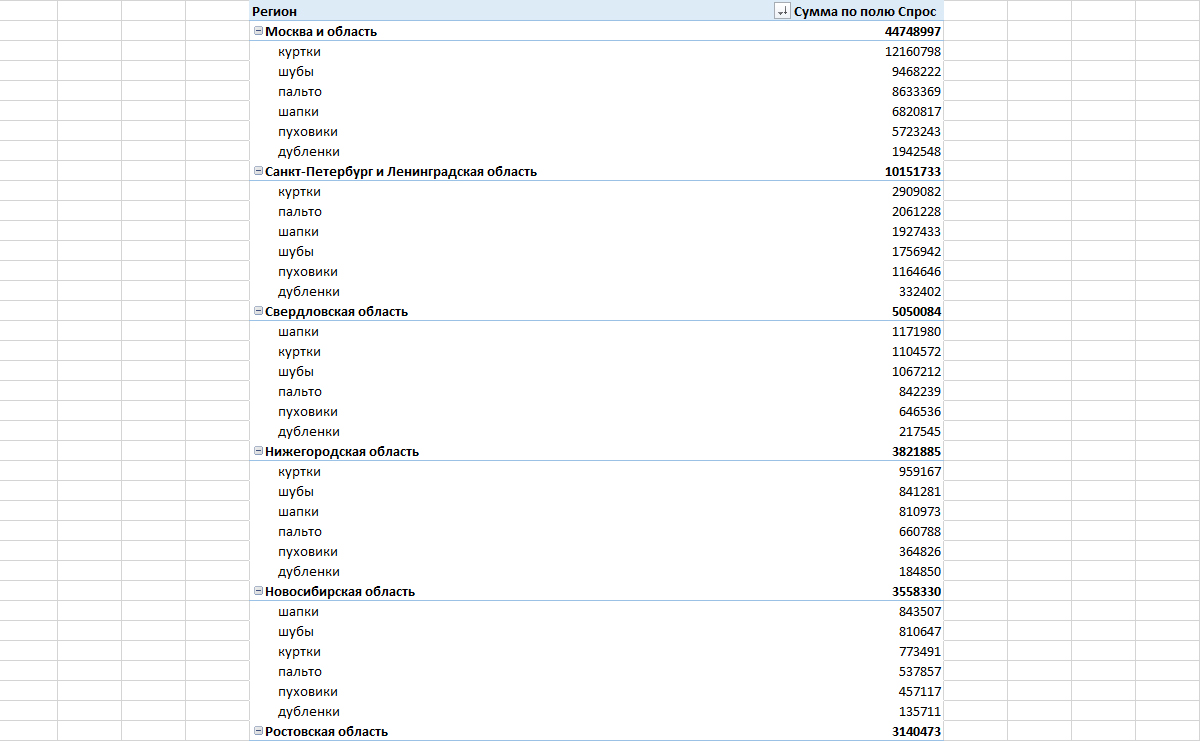Viewport: 1200px width, 741px height.
Task: Click the value 1927433
Action: point(917,231)
